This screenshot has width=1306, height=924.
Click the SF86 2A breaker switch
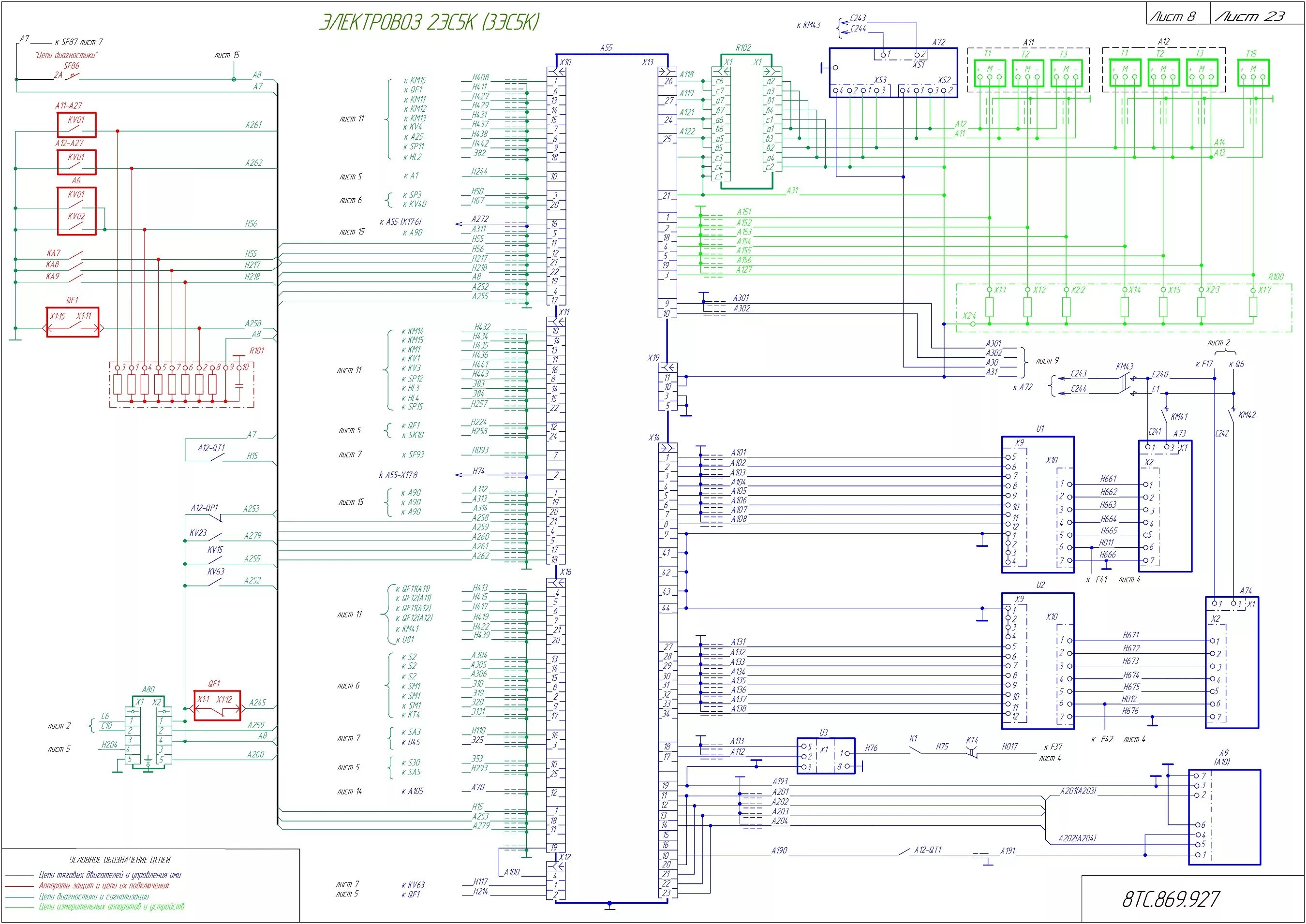(x=71, y=76)
